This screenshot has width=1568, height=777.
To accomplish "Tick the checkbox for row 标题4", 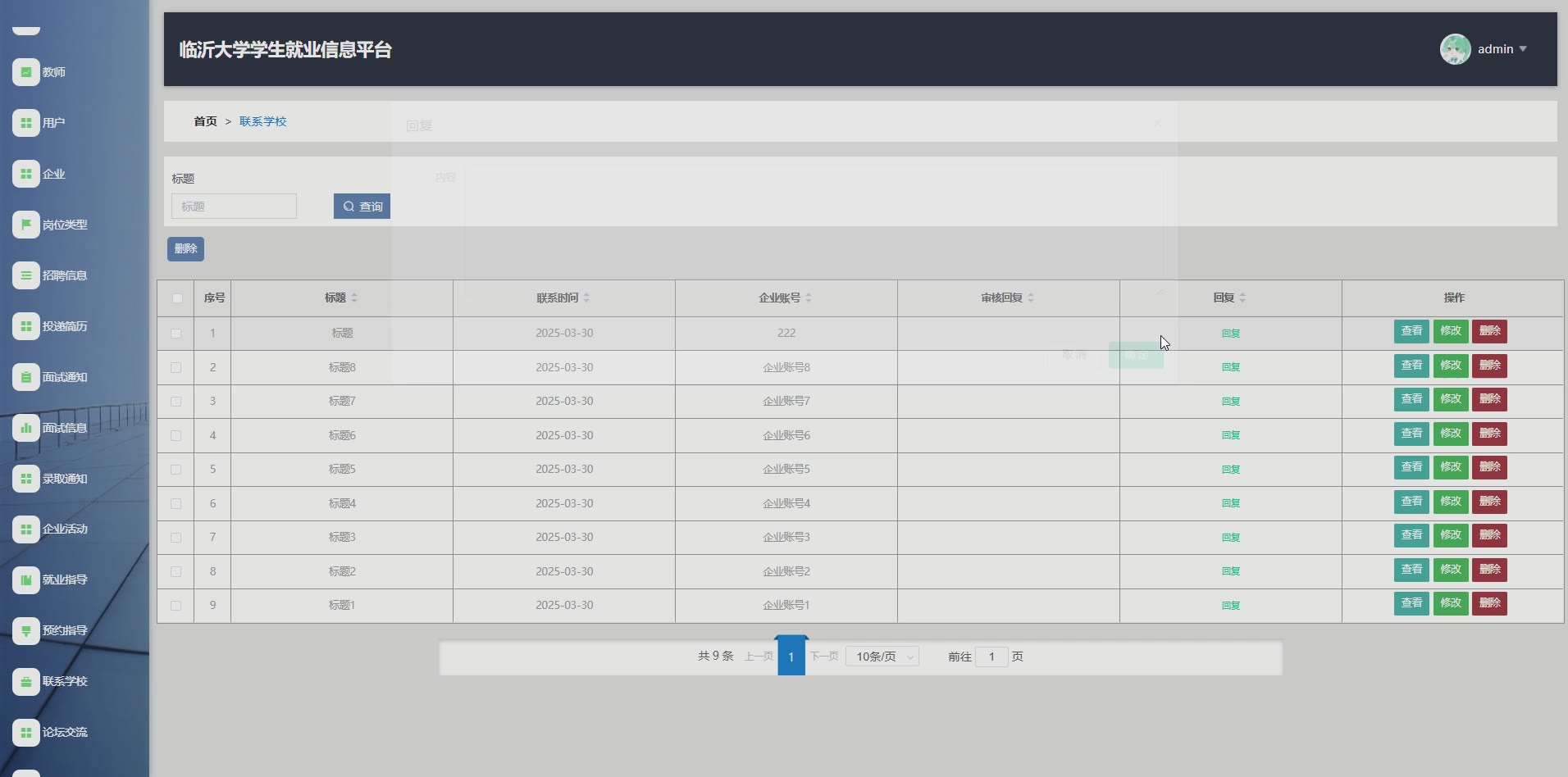I will tap(175, 504).
